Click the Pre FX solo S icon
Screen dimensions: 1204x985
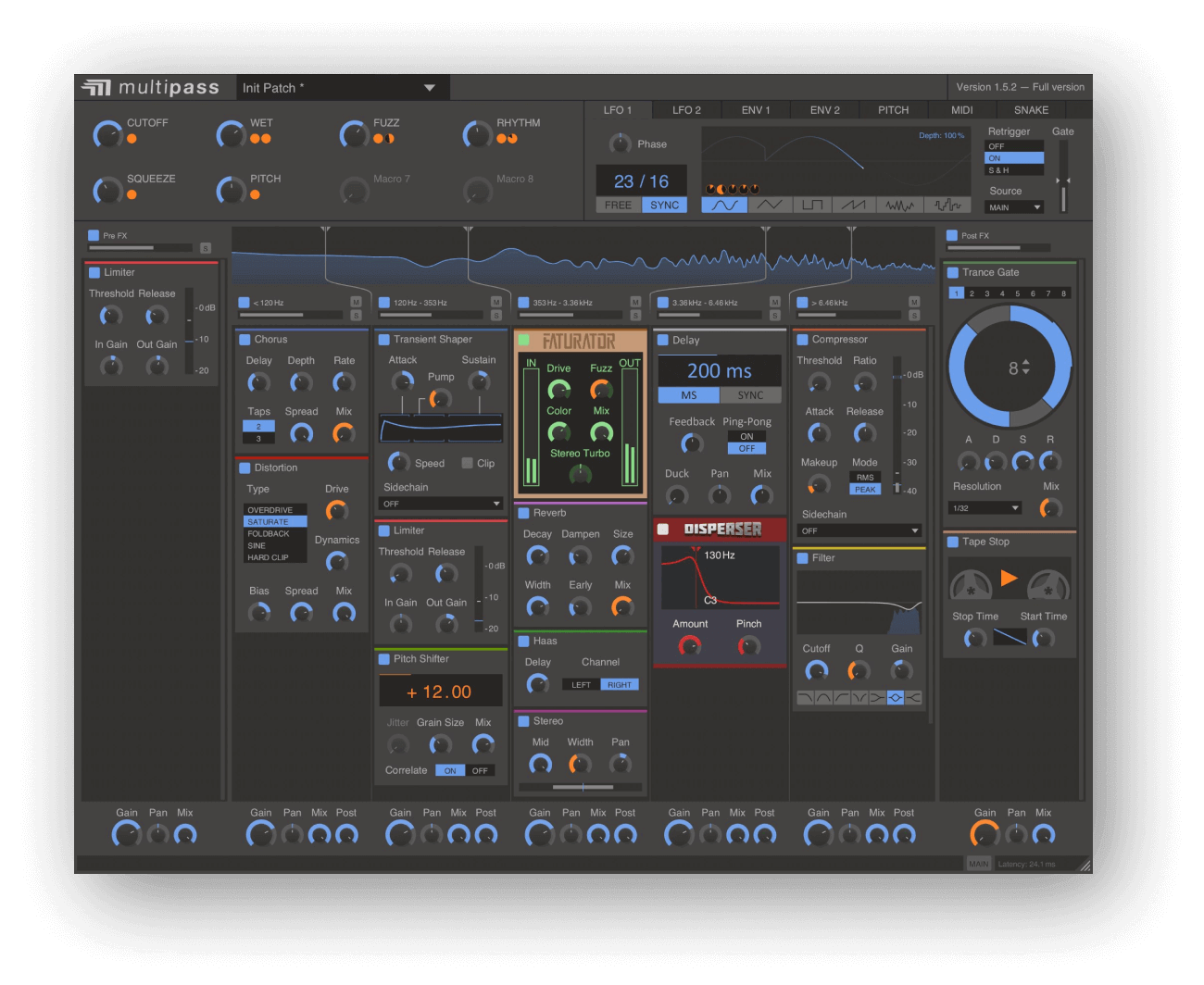pyautogui.click(x=206, y=248)
